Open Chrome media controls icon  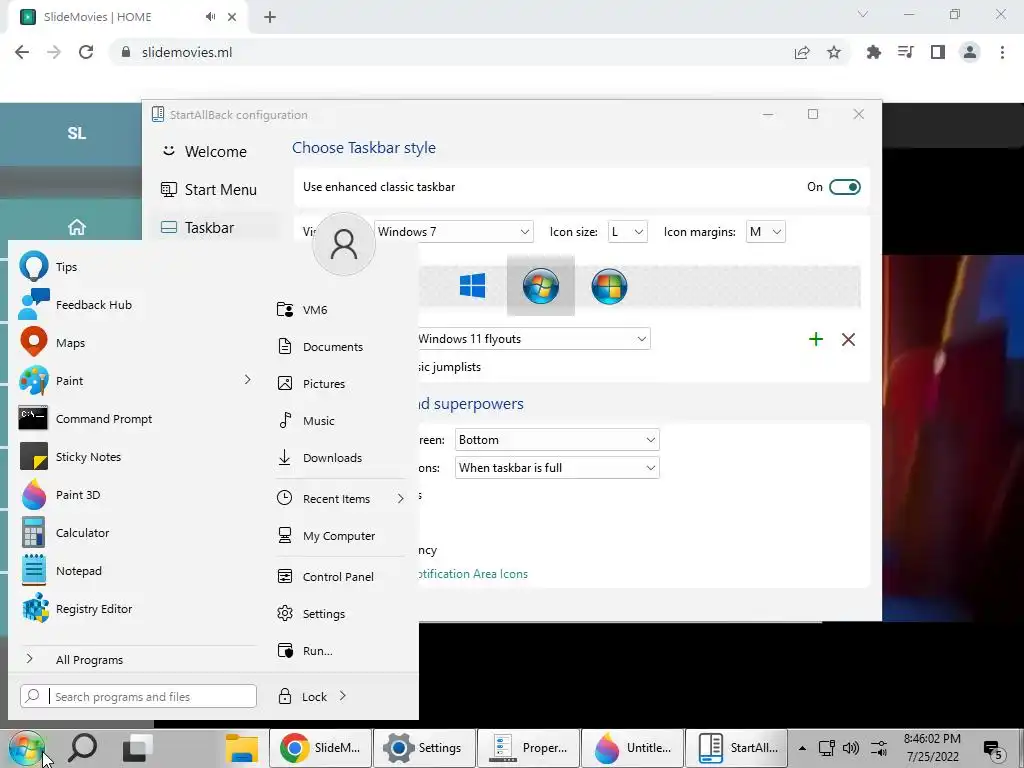[906, 52]
